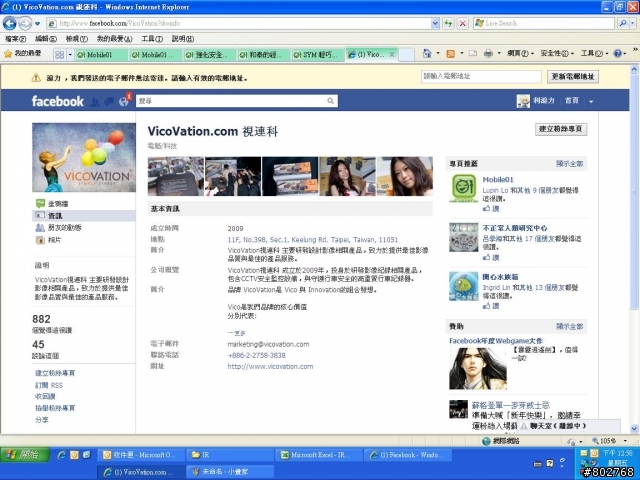
Task: Open Facebook account dropdown arrow
Action: click(591, 101)
